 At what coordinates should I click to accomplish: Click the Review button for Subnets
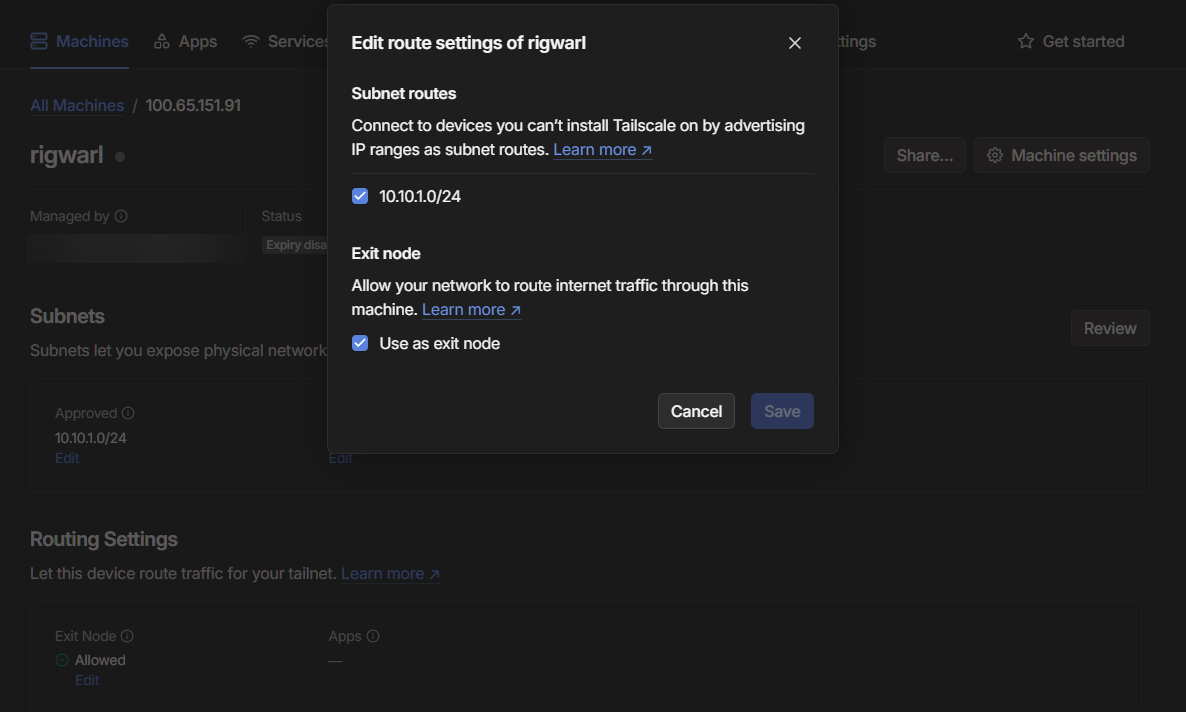click(x=1109, y=328)
